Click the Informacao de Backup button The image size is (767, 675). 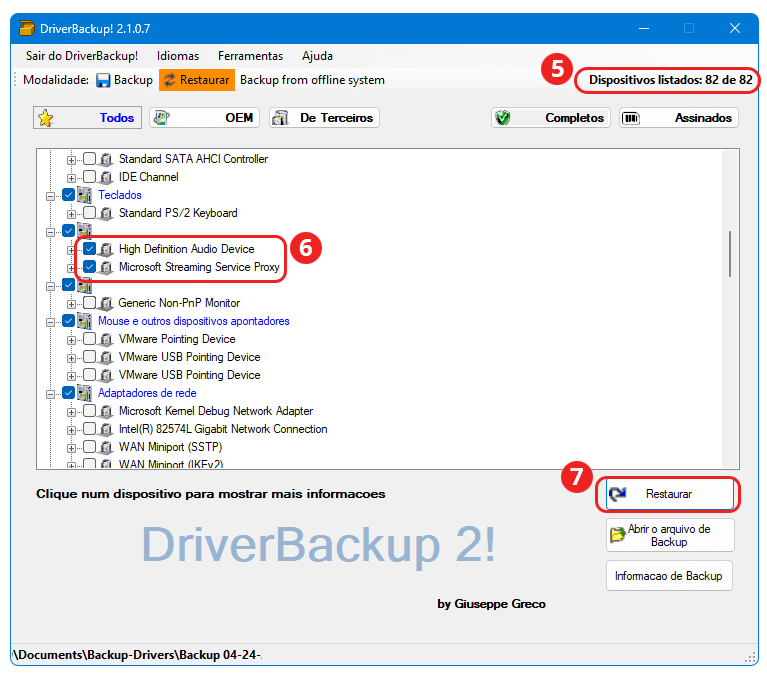point(669,576)
